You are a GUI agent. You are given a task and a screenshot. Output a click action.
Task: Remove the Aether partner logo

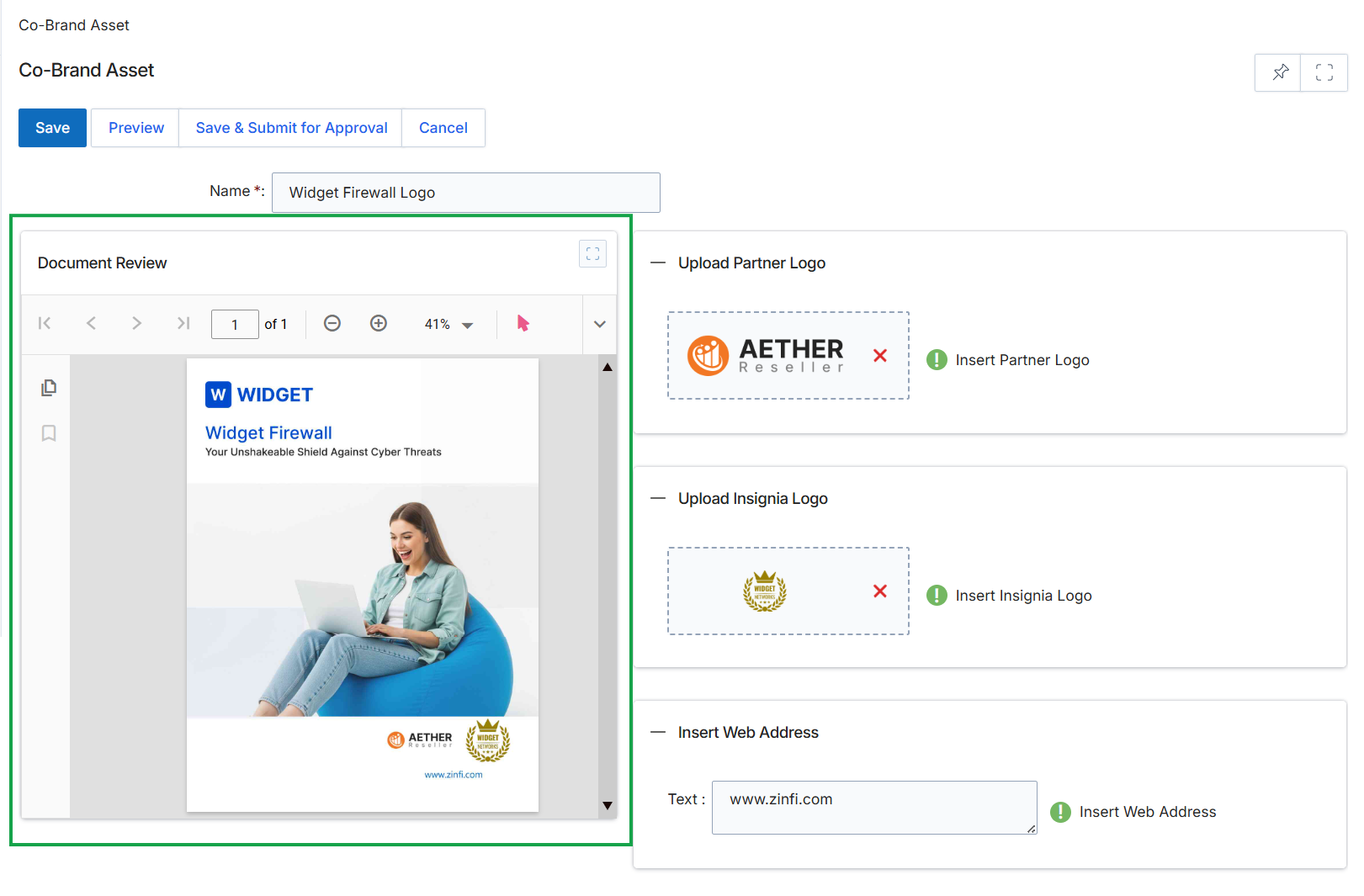(x=880, y=355)
